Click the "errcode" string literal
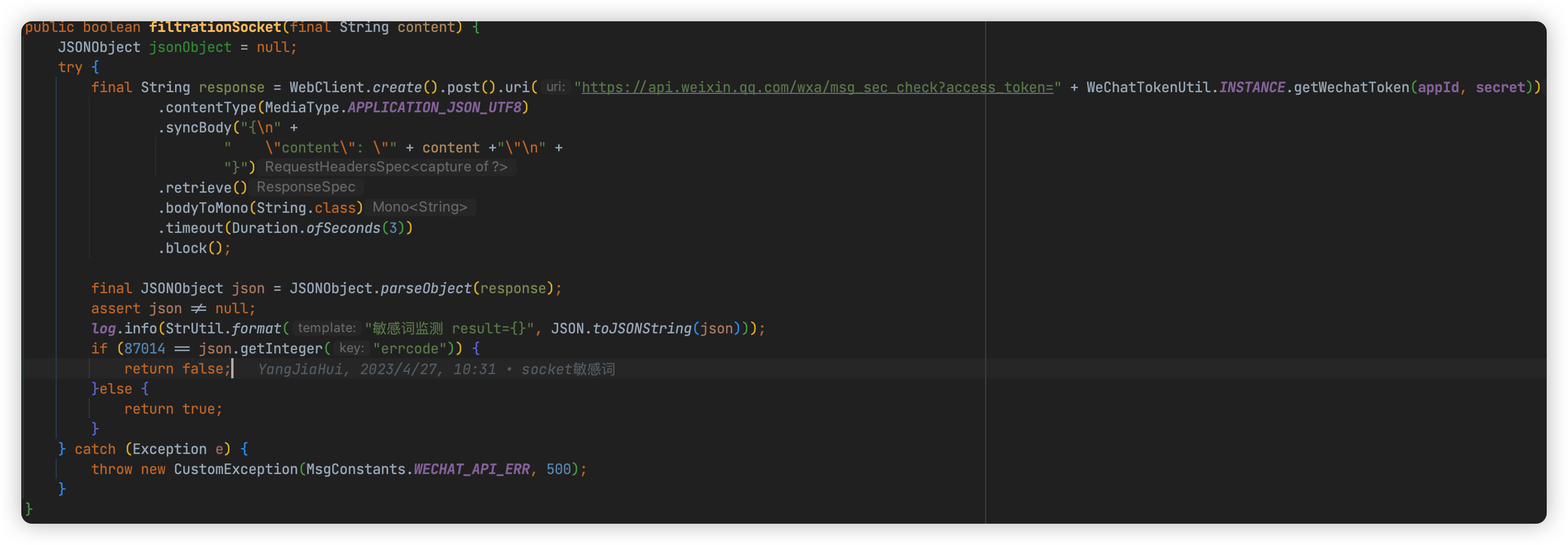1568x545 pixels. [x=409, y=349]
